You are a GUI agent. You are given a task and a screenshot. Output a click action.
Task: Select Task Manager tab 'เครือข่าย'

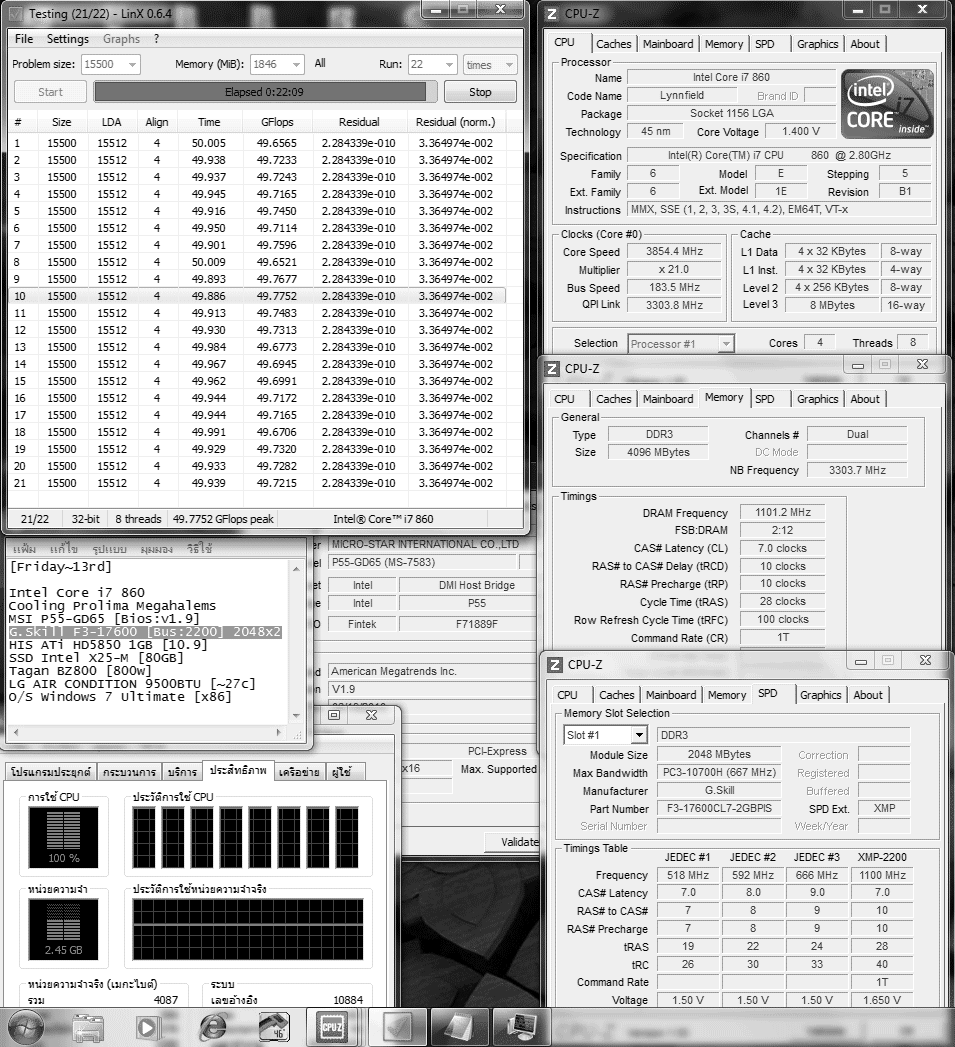pyautogui.click(x=299, y=772)
